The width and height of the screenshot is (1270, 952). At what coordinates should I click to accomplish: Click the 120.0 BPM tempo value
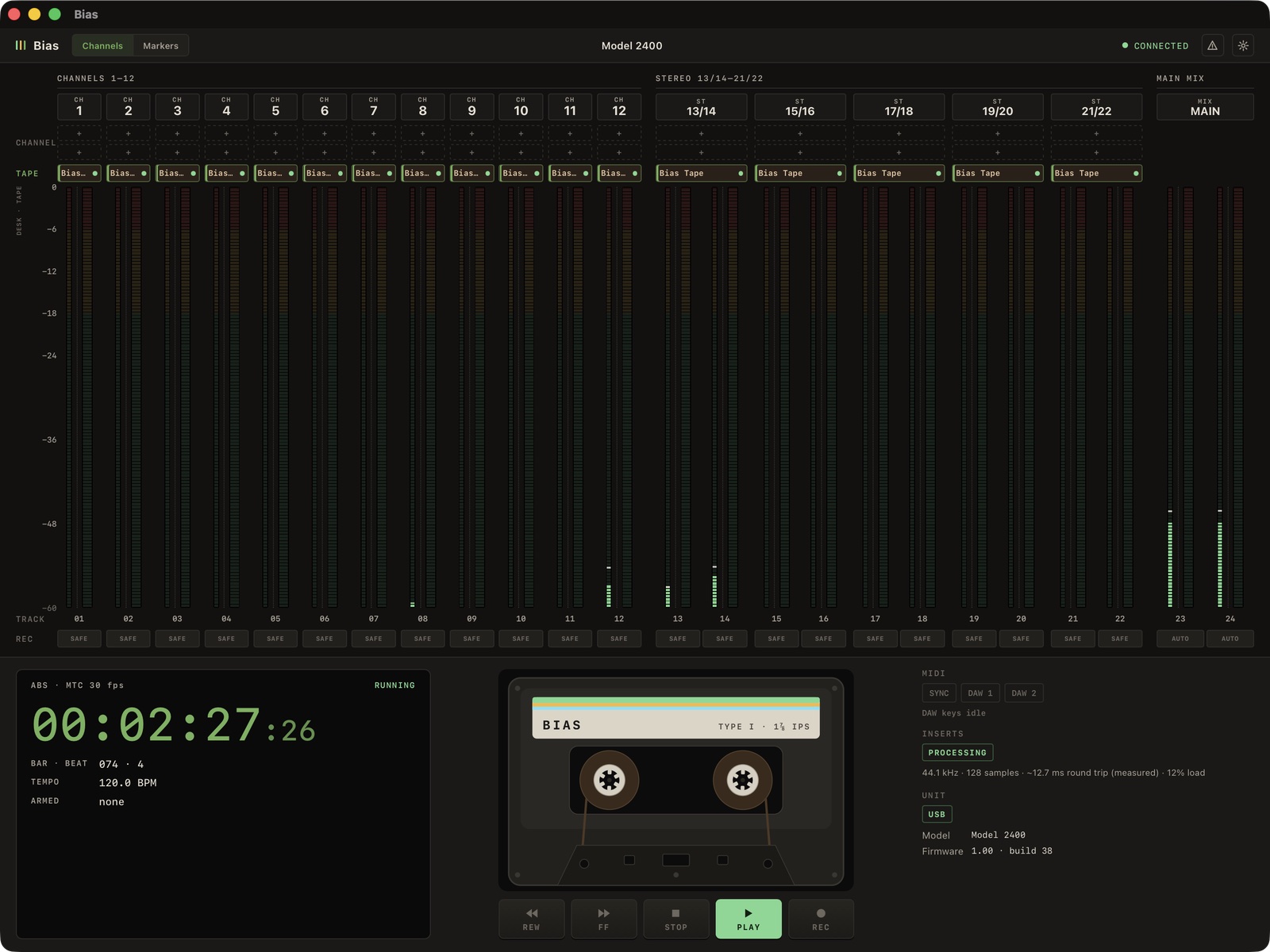tap(128, 783)
